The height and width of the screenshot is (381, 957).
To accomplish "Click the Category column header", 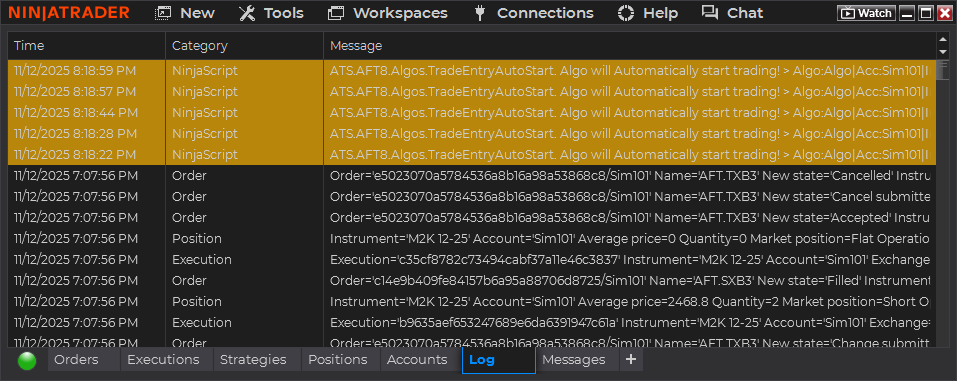I will point(244,46).
